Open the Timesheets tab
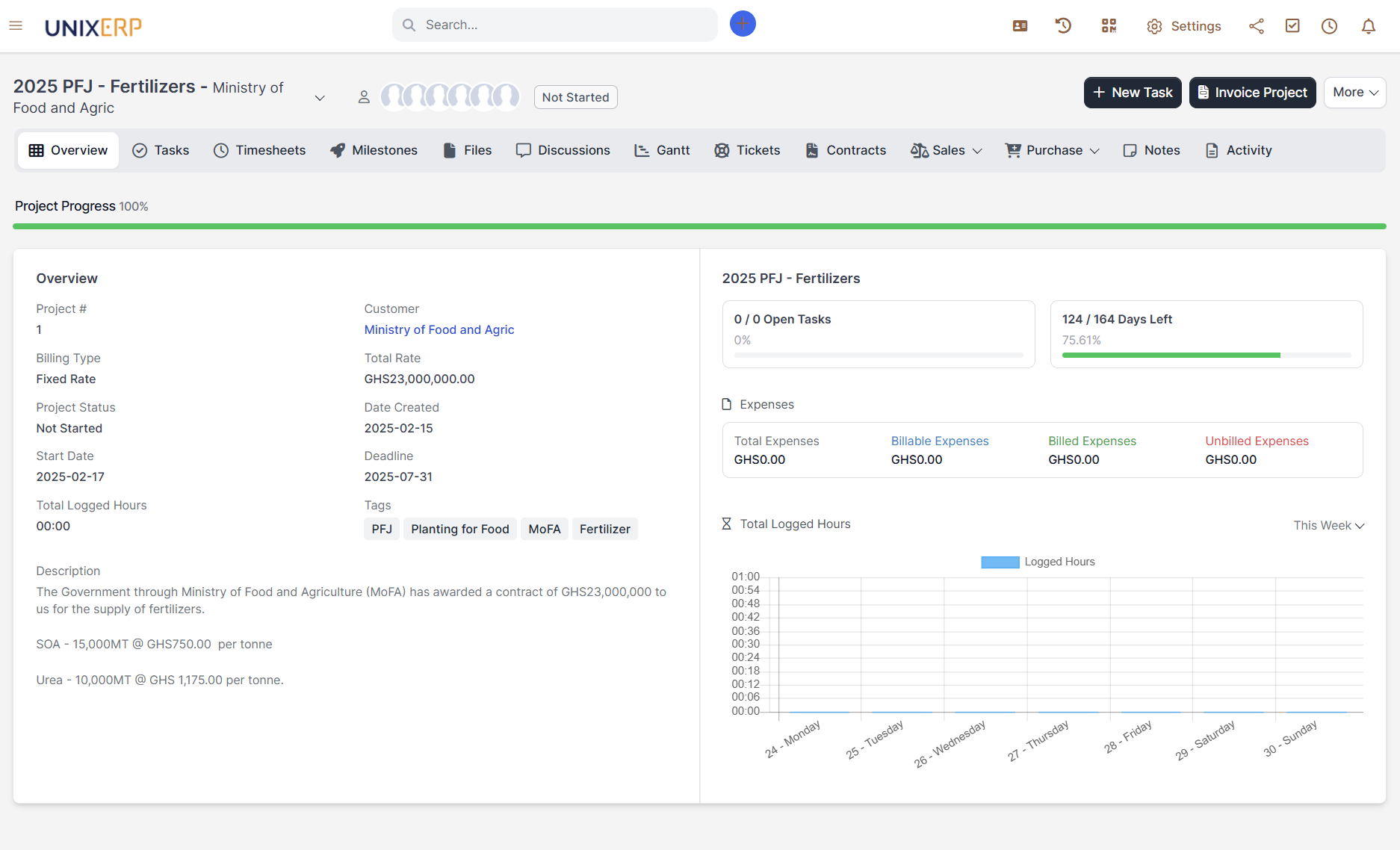The image size is (1400, 850). pyautogui.click(x=259, y=150)
